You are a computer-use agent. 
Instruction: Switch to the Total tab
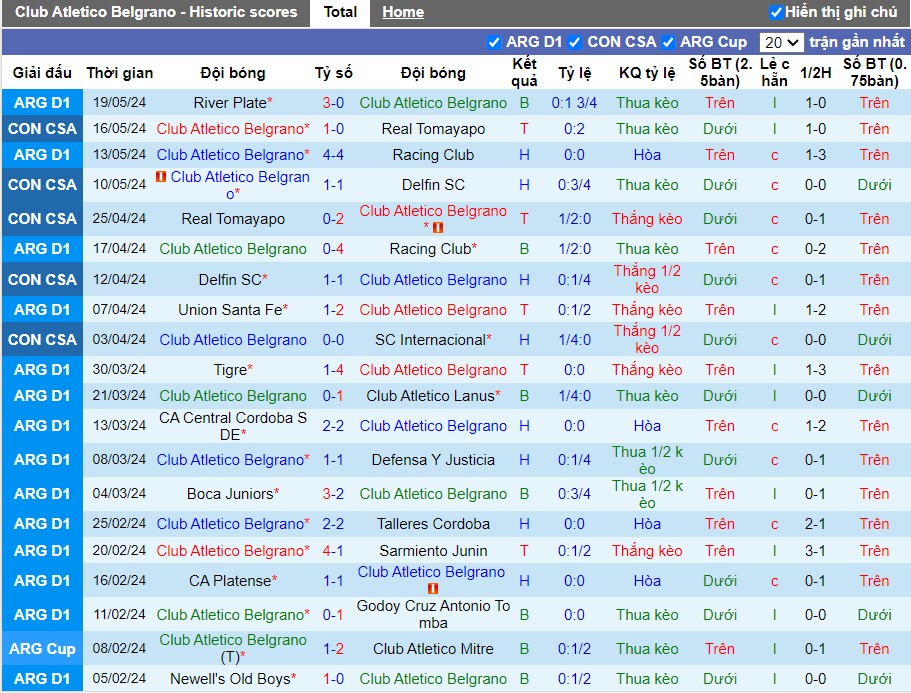point(340,12)
